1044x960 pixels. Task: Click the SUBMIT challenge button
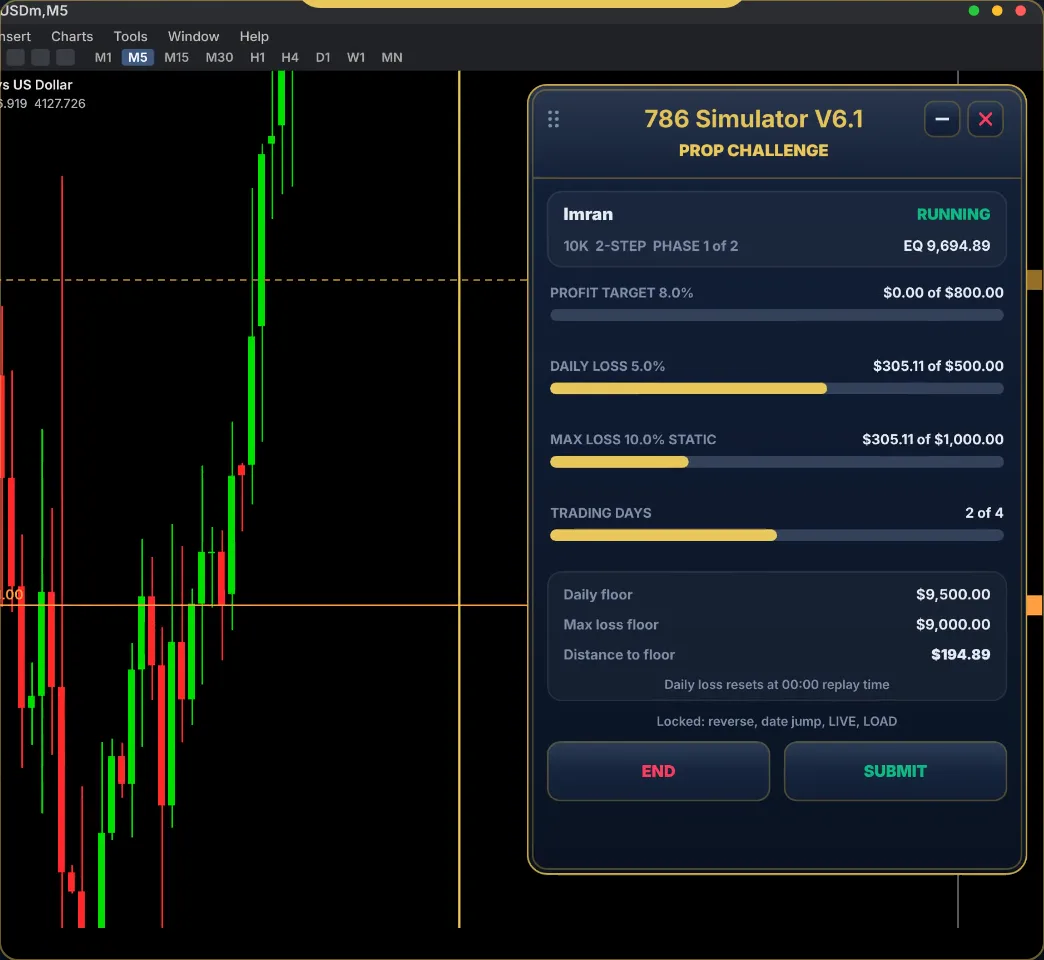[x=895, y=771]
